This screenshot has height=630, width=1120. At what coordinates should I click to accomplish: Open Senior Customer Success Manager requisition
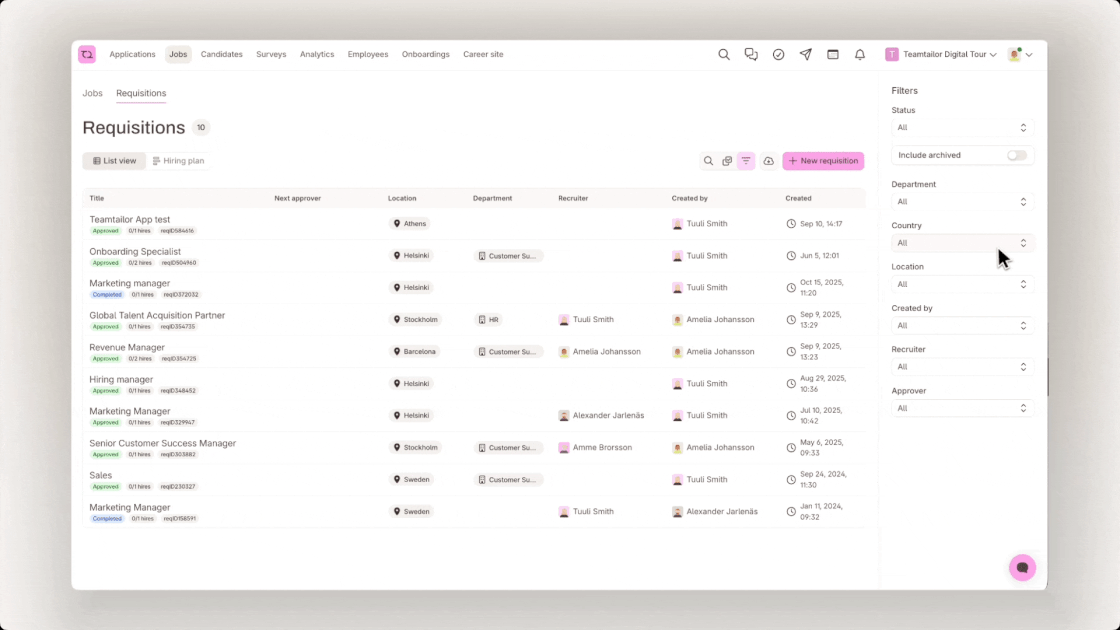[163, 443]
